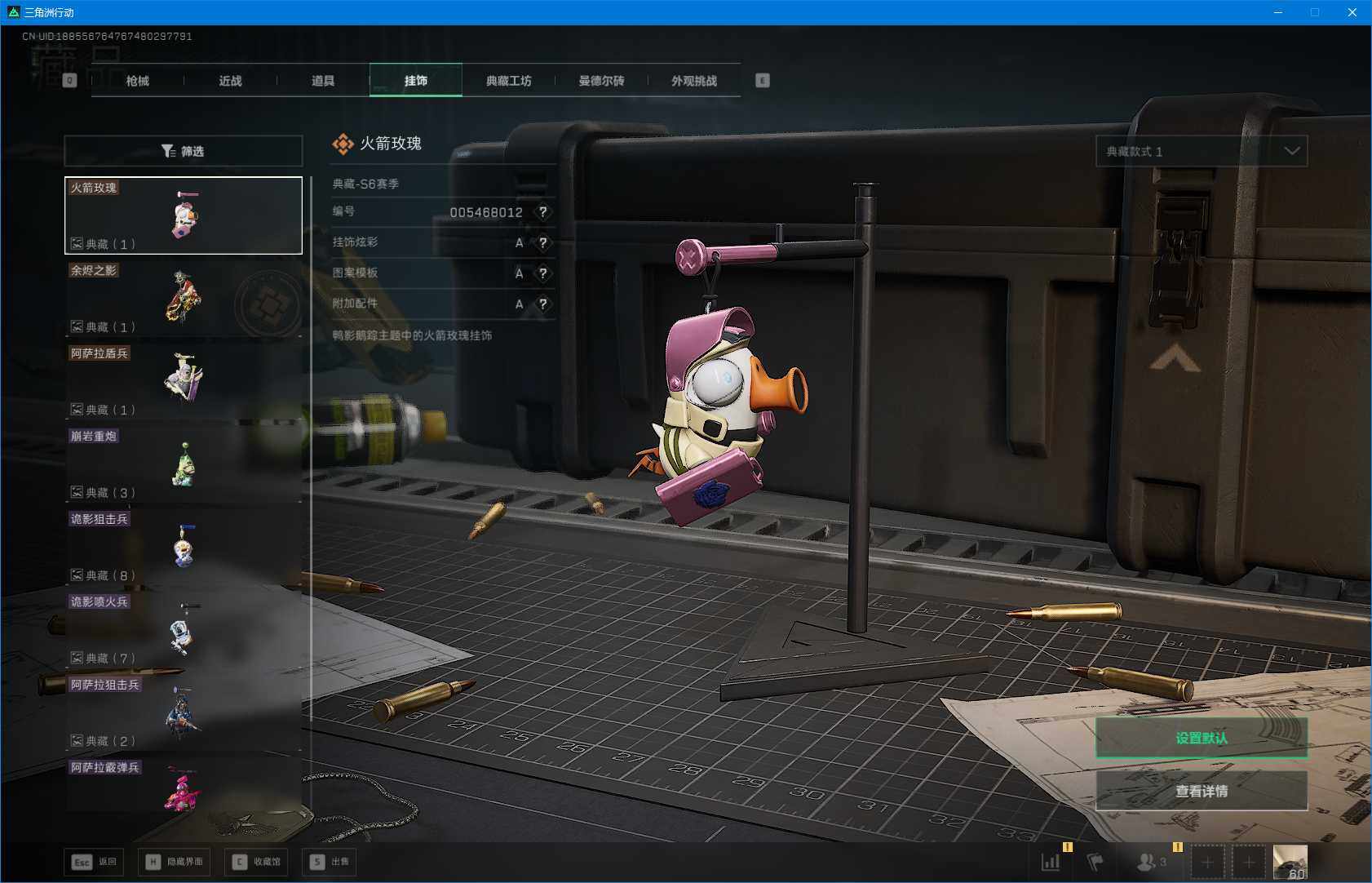Click the flag icon in bottom bar
The width and height of the screenshot is (1372, 883).
tap(1095, 862)
